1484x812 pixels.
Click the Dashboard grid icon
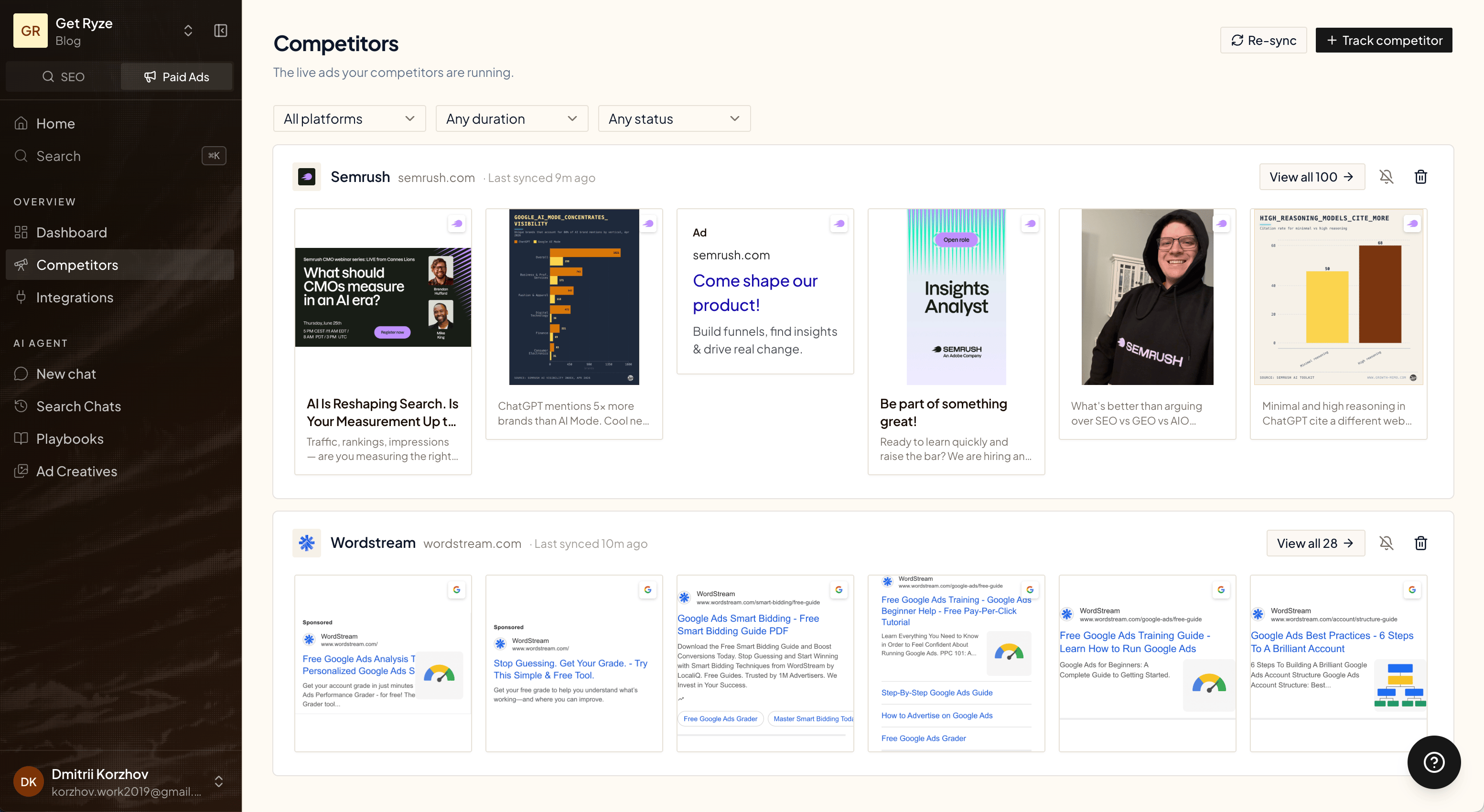click(x=21, y=232)
